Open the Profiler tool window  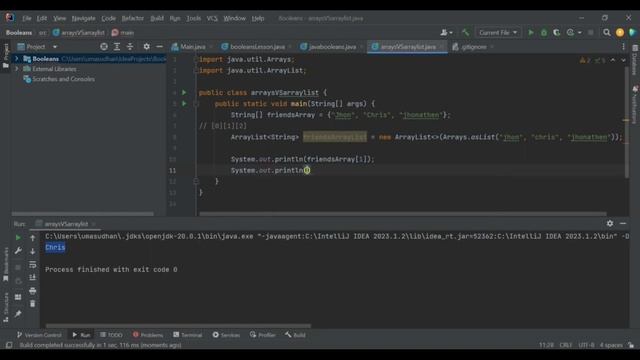[263, 335]
